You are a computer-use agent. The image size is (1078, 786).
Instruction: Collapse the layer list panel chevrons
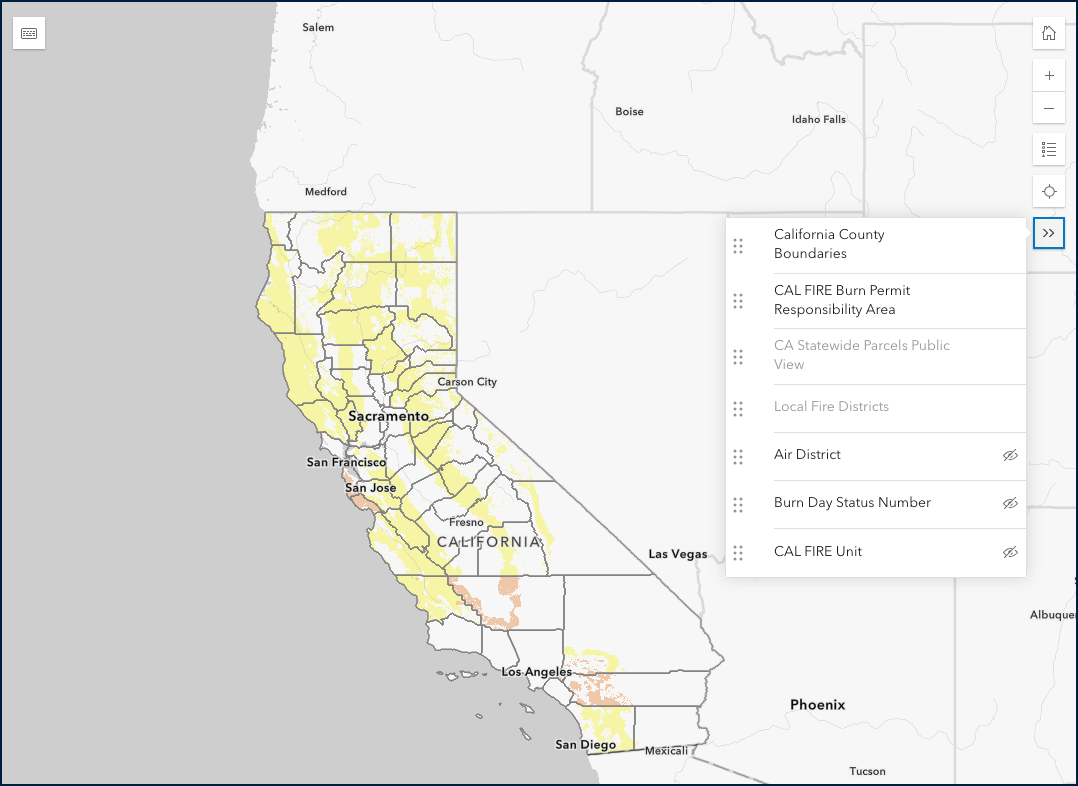(1048, 232)
